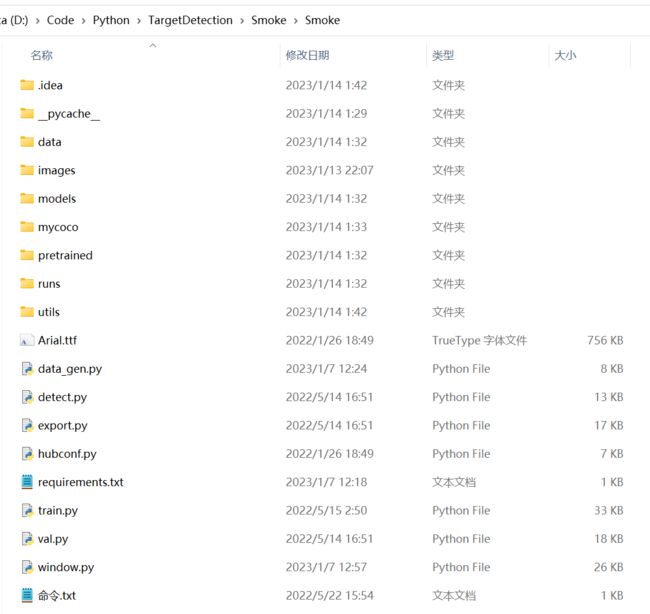This screenshot has height=614, width=650.
Task: Click the '17 KB' size of export.py
Action: pyautogui.click(x=609, y=425)
